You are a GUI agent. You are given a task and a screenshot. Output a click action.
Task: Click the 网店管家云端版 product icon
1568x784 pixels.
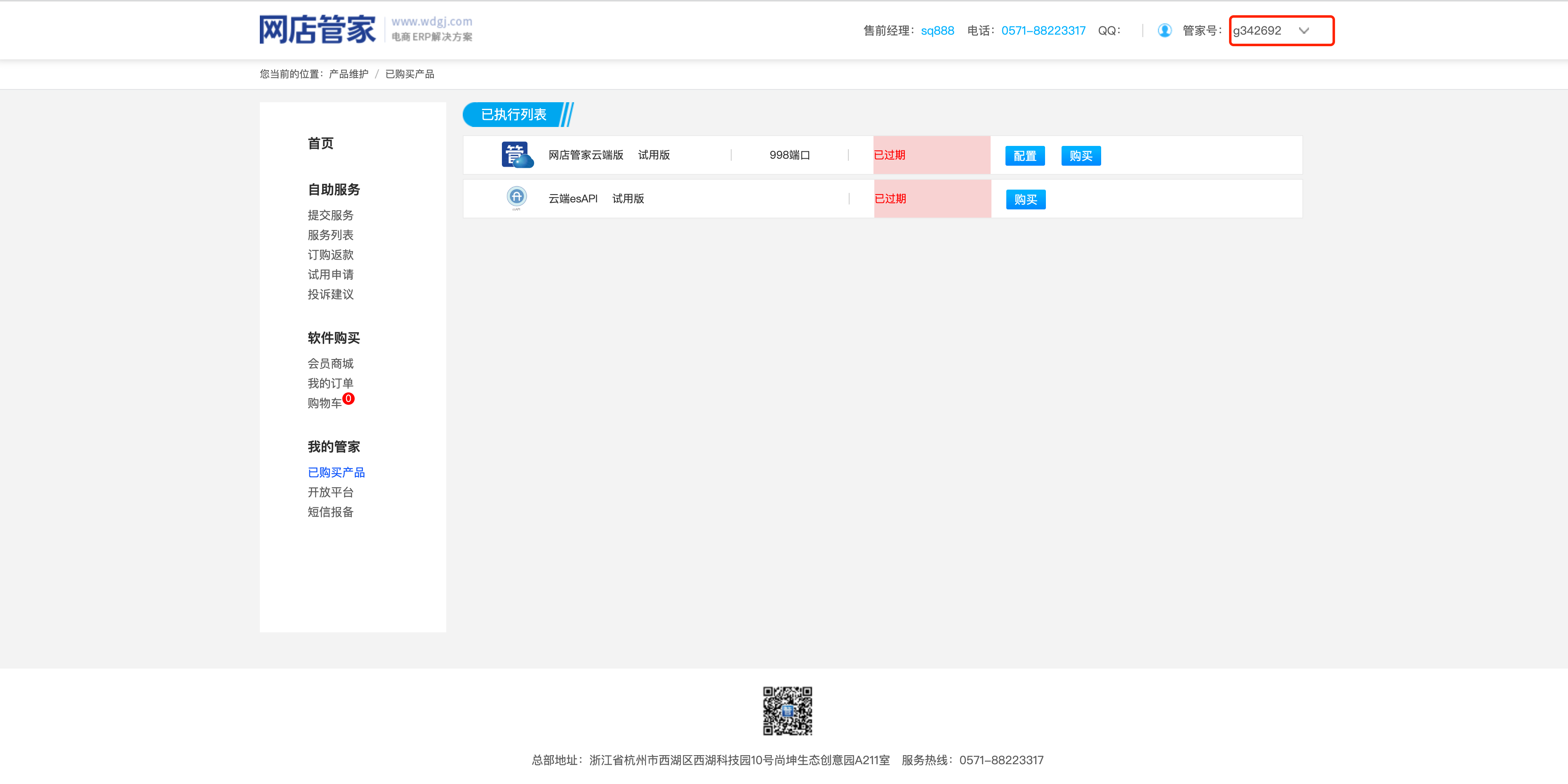[x=517, y=155]
